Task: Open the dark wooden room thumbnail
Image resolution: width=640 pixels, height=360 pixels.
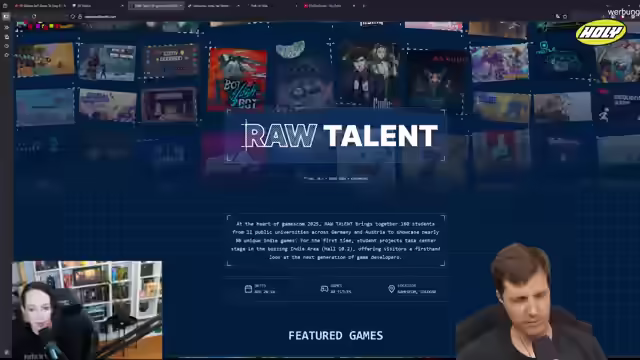Action: click(169, 105)
